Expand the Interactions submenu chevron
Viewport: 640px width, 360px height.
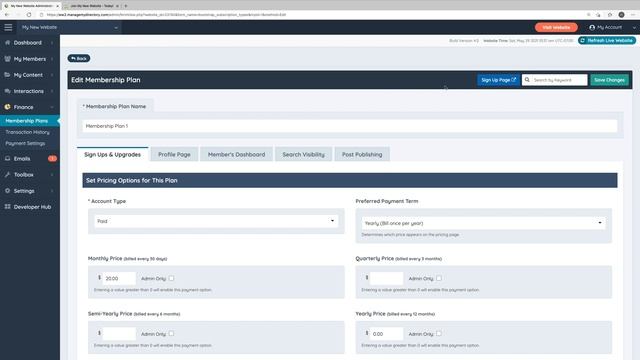[52, 91]
